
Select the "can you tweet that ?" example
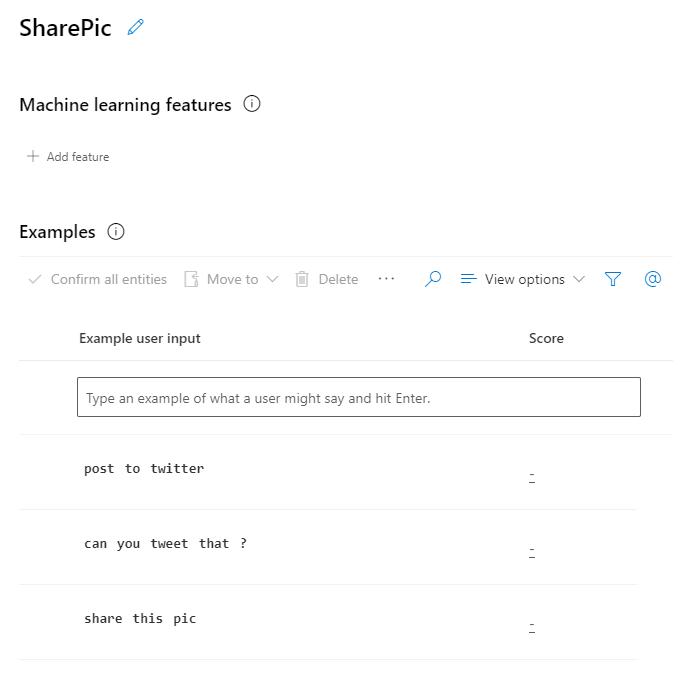[165, 544]
